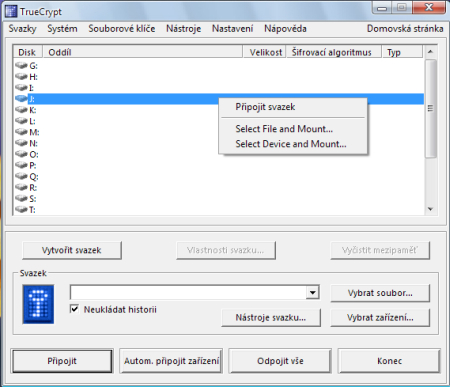Click the highlighted J: drive icon
This screenshot has height=387, width=450.
pyautogui.click(x=21, y=99)
